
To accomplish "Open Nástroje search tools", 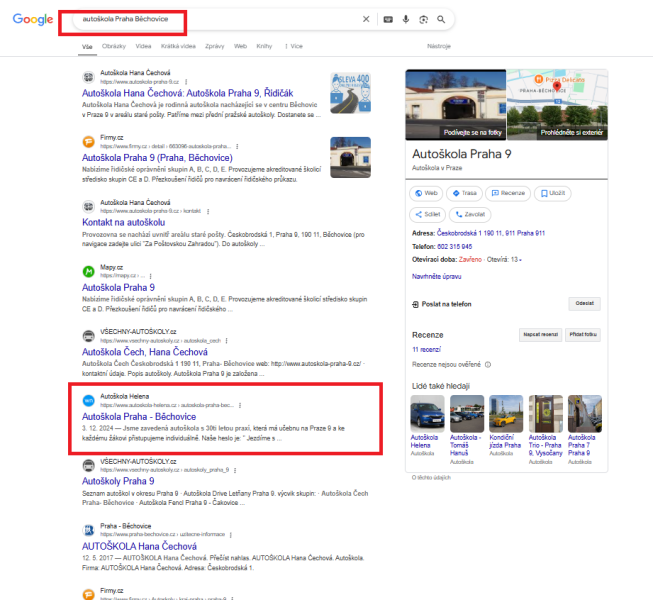I will pyautogui.click(x=439, y=46).
